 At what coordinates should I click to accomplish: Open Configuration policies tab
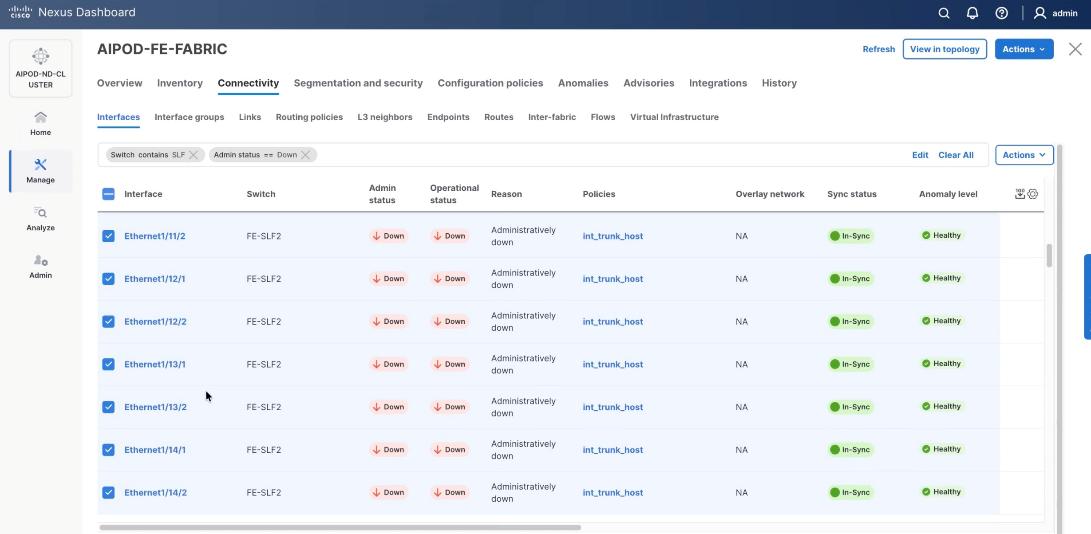coord(491,83)
